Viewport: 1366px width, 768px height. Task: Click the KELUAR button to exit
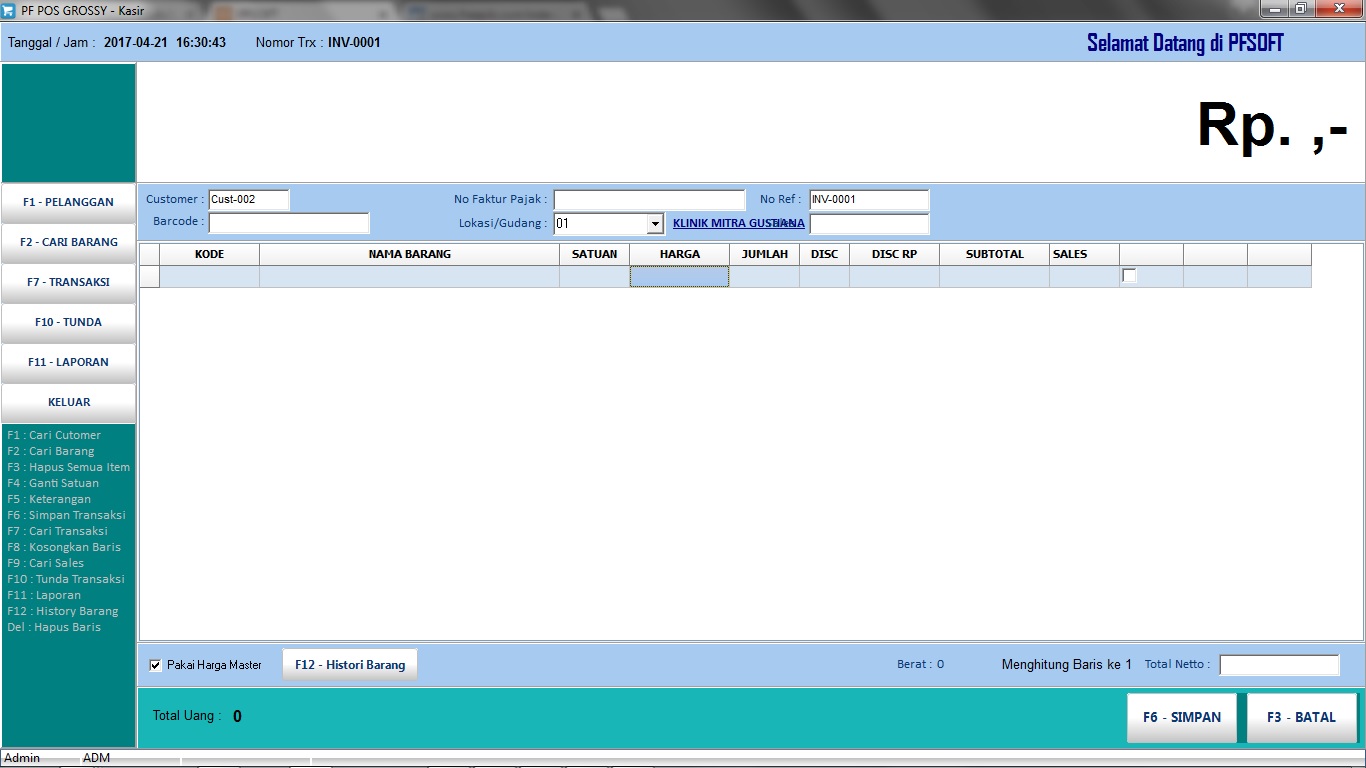point(68,402)
